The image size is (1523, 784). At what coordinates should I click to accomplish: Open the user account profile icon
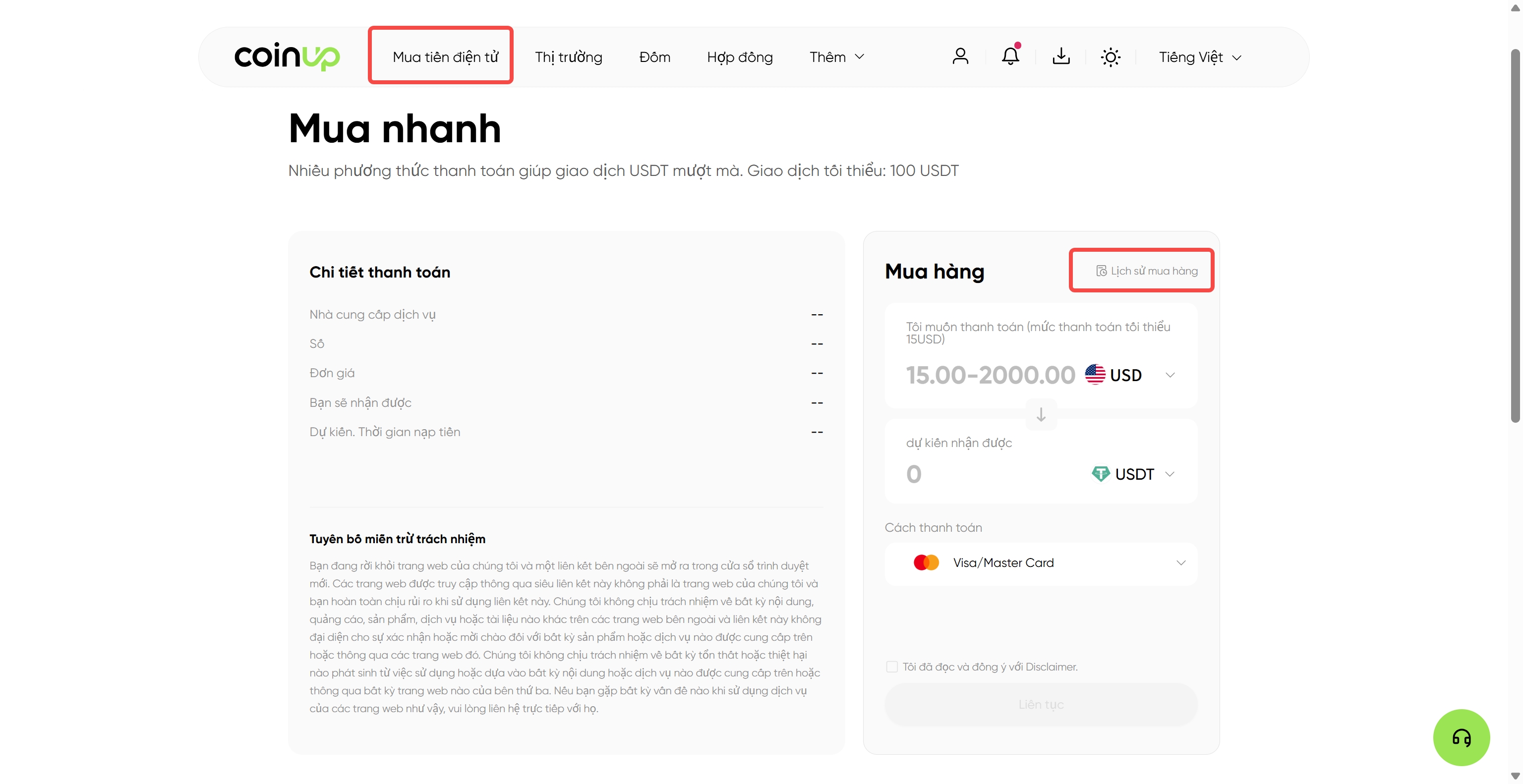(x=960, y=56)
